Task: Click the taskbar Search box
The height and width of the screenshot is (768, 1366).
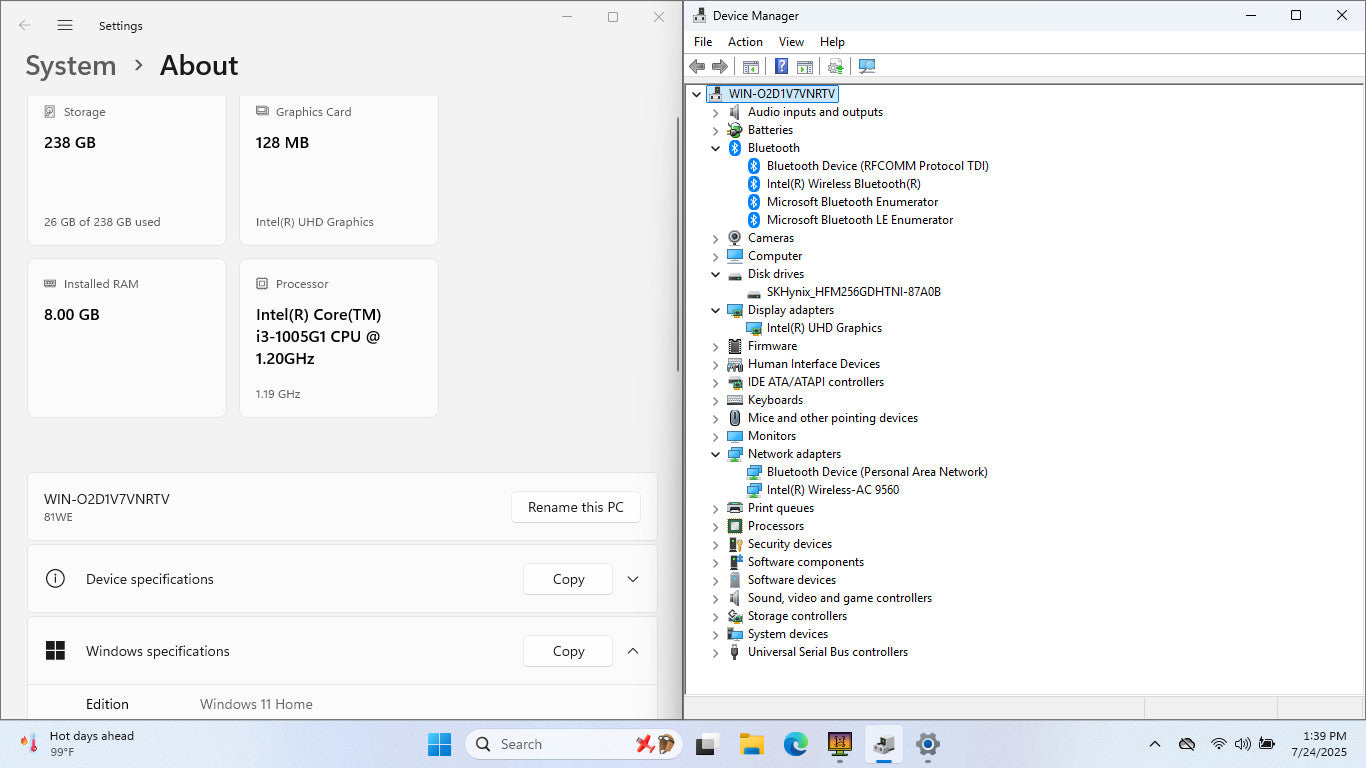Action: point(574,744)
